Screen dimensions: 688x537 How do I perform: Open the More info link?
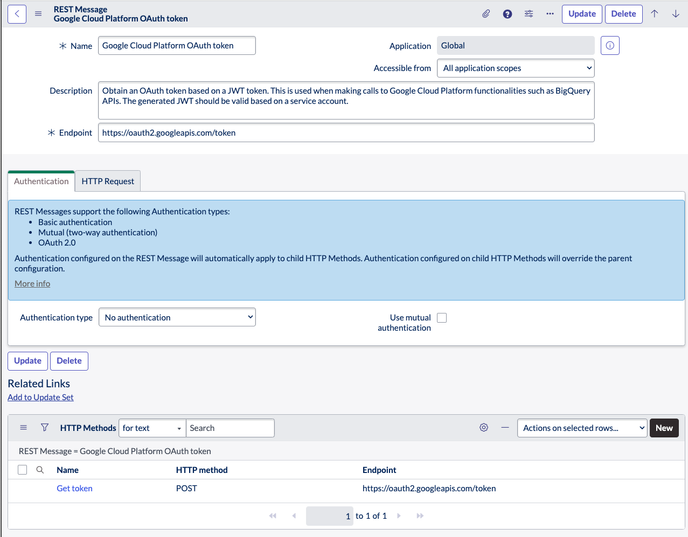click(x=32, y=283)
